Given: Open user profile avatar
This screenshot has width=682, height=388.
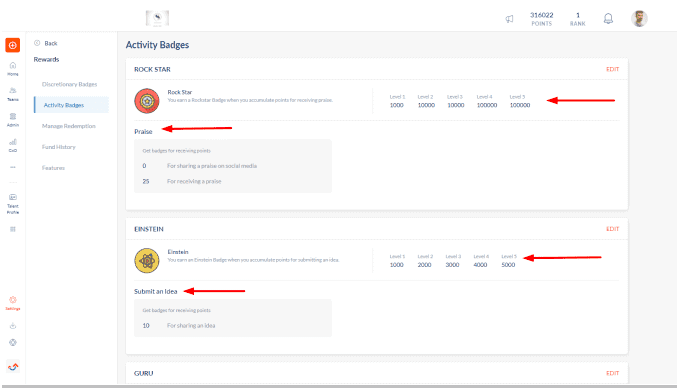Looking at the screenshot, I should tap(639, 19).
